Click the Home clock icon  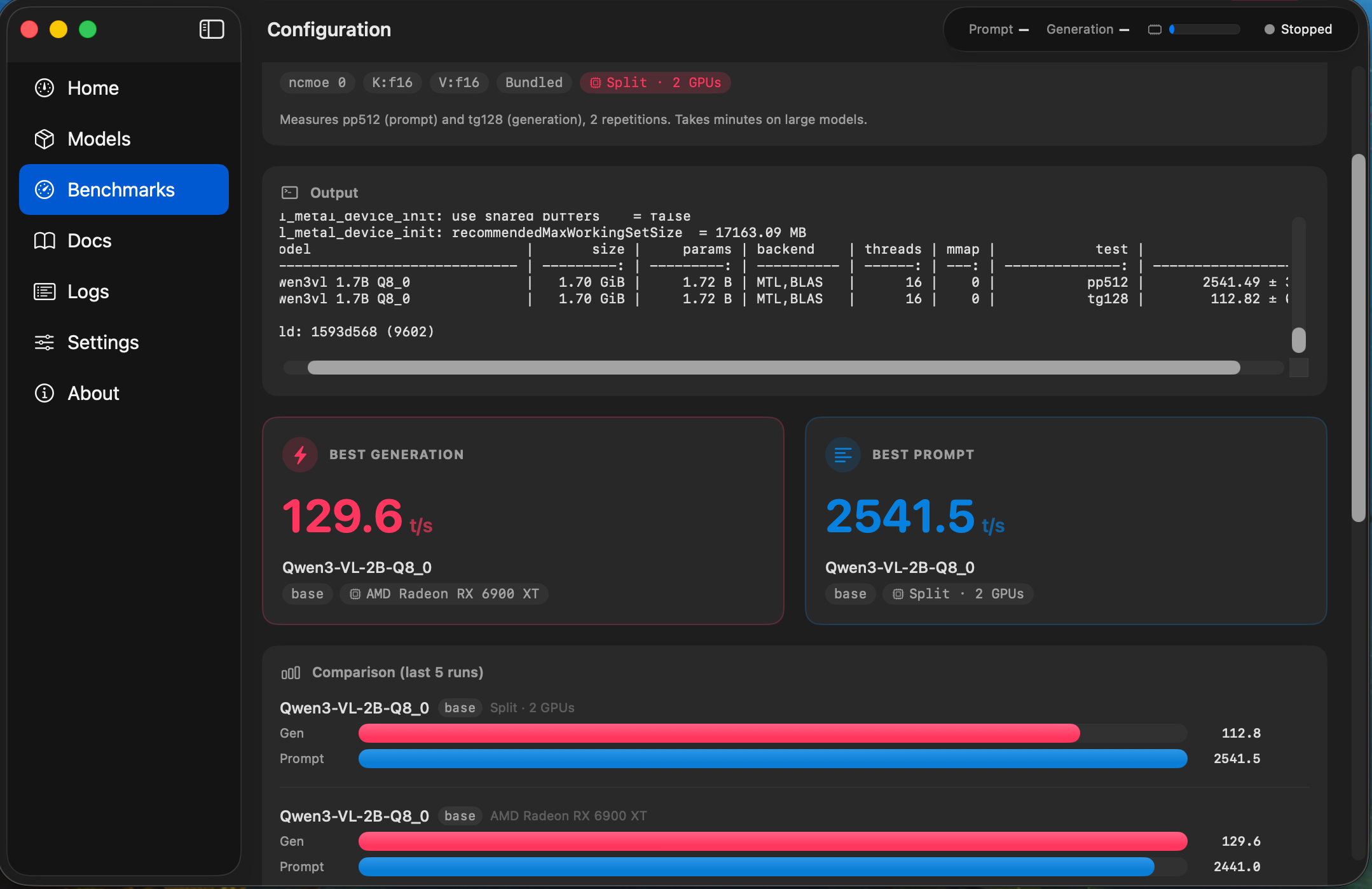45,88
